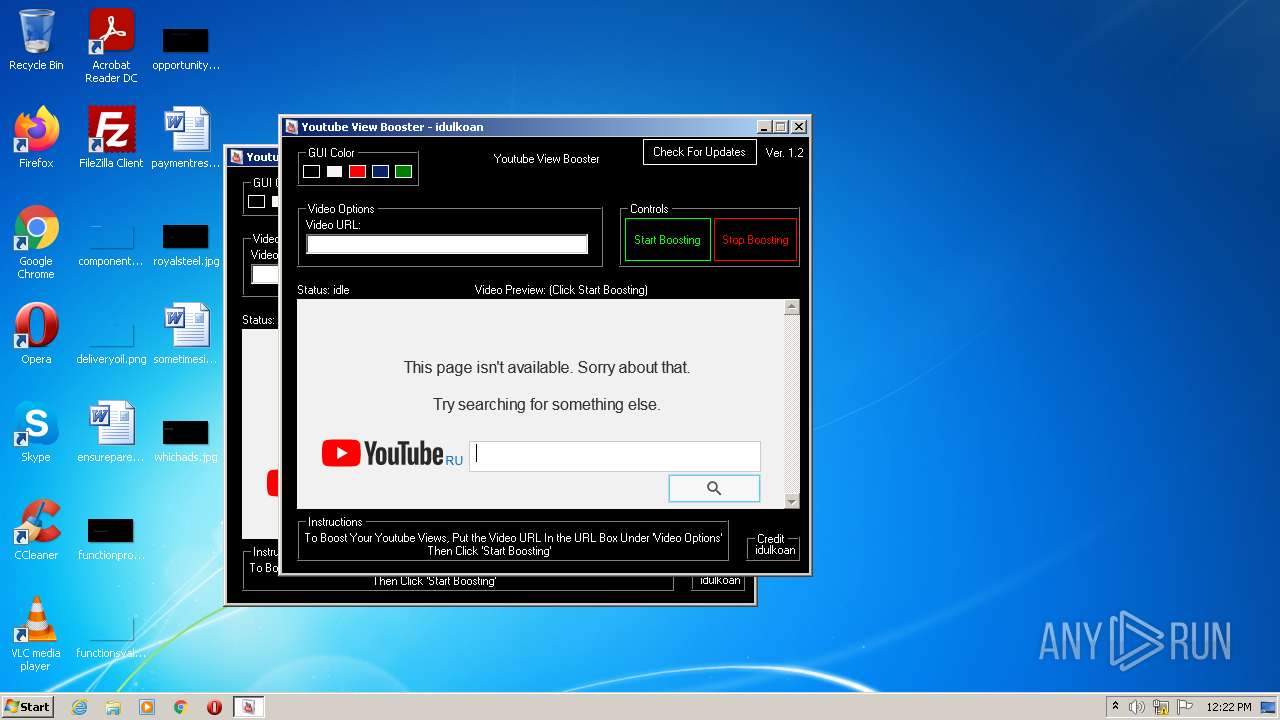Viewport: 1280px width, 720px height.
Task: Open Internet Explorer from taskbar
Action: [80, 707]
